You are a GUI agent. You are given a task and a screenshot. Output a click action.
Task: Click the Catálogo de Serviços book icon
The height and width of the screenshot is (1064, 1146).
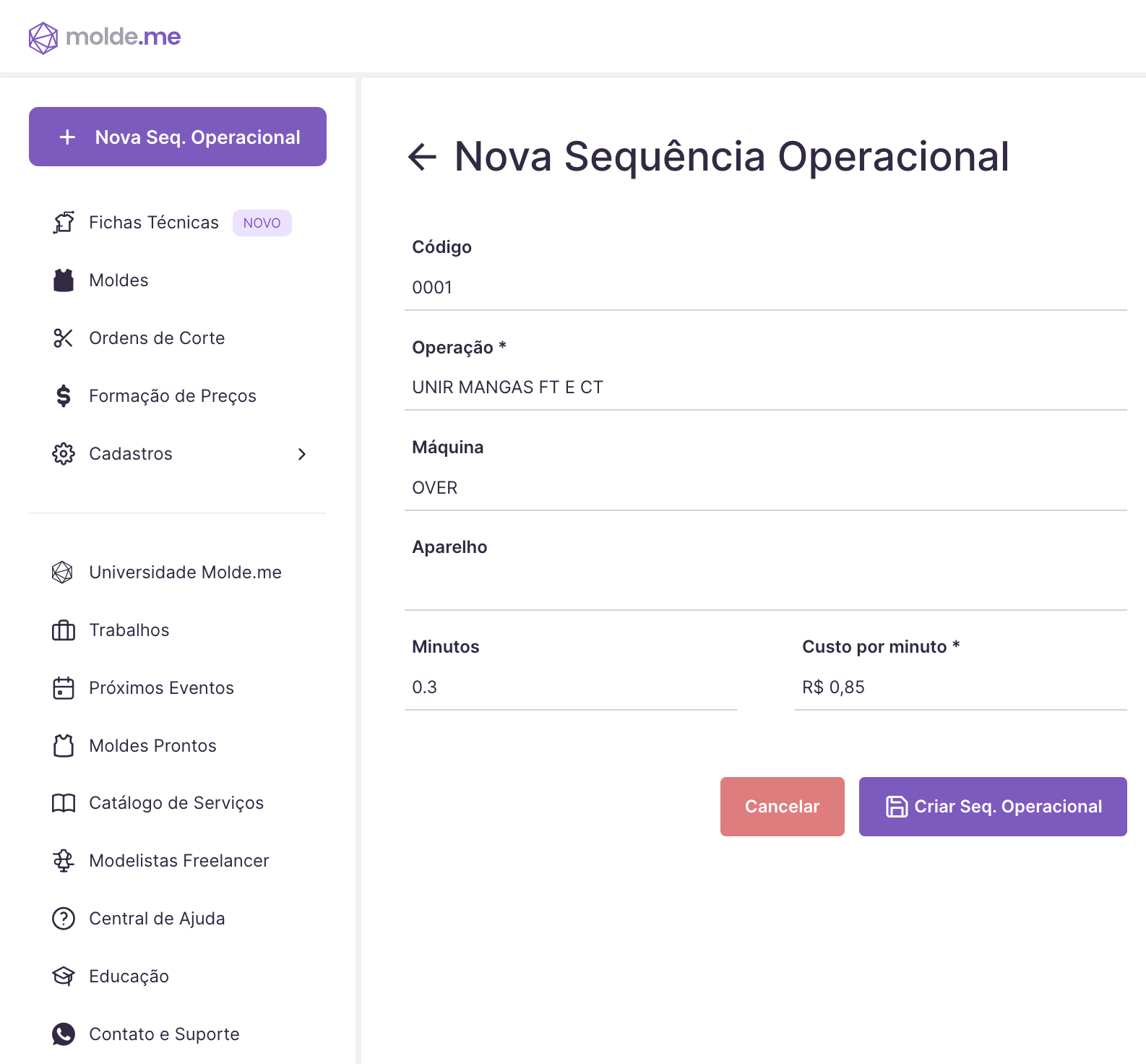(64, 803)
